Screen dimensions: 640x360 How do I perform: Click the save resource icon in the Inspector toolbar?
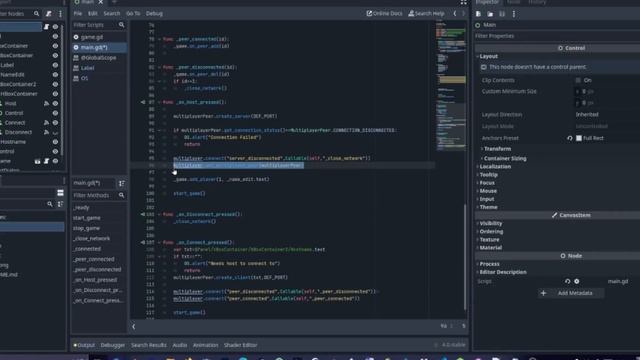[502, 14]
